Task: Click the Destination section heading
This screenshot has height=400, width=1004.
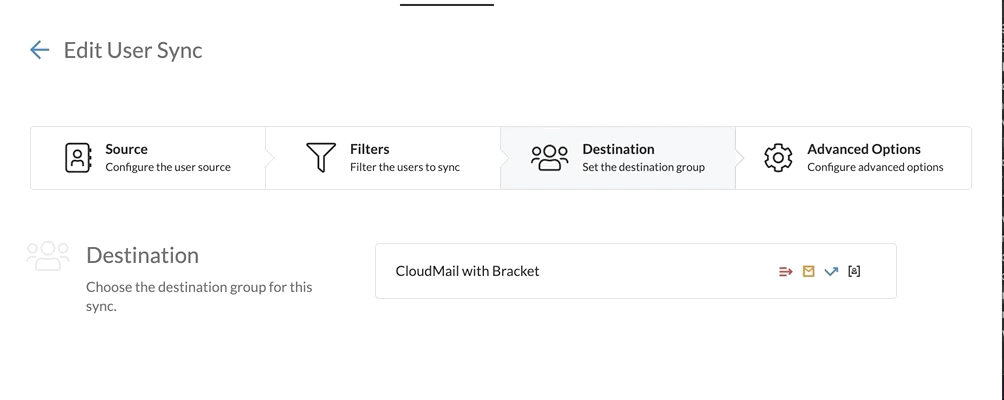Action: coord(142,255)
